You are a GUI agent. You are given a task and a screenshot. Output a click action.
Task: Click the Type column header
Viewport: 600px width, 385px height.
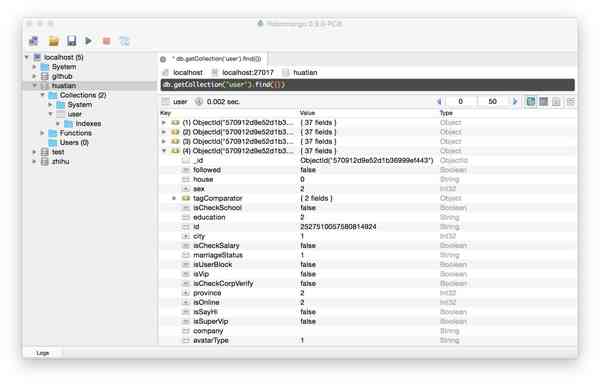[446, 113]
